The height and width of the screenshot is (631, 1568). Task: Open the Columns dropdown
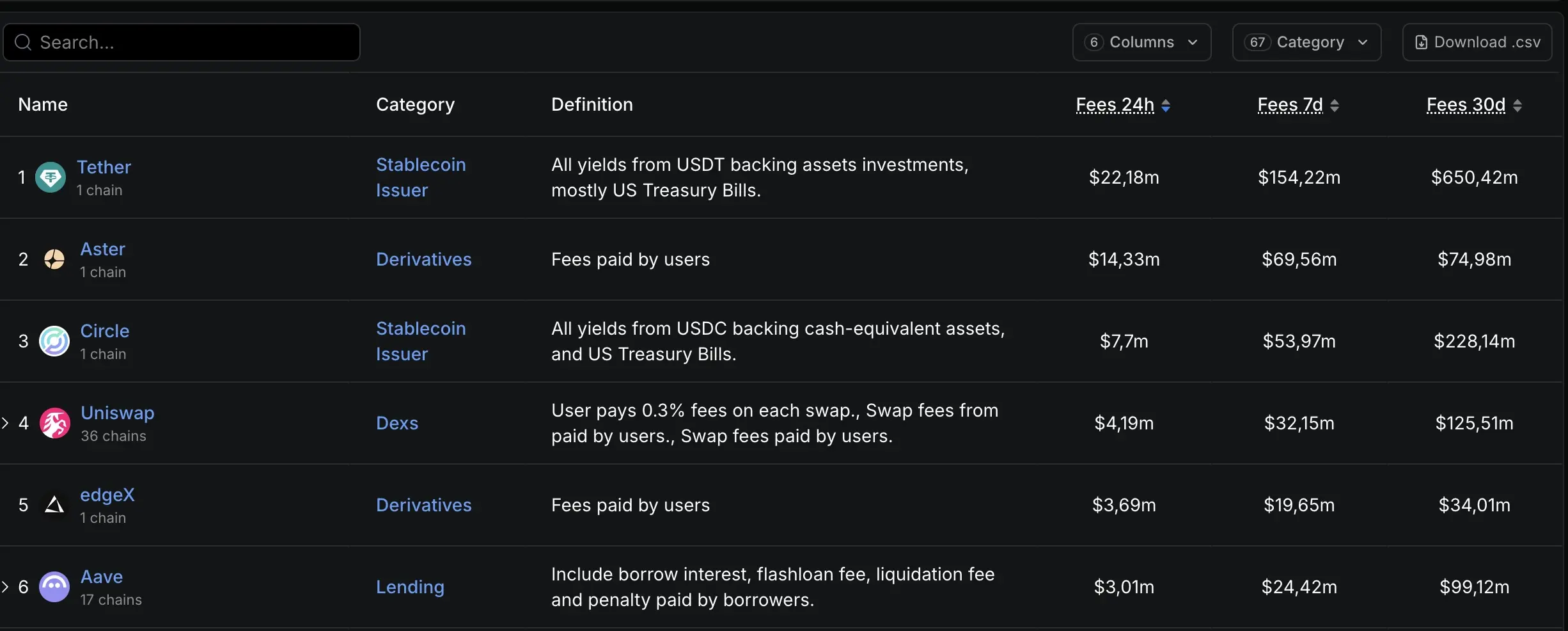click(1141, 42)
